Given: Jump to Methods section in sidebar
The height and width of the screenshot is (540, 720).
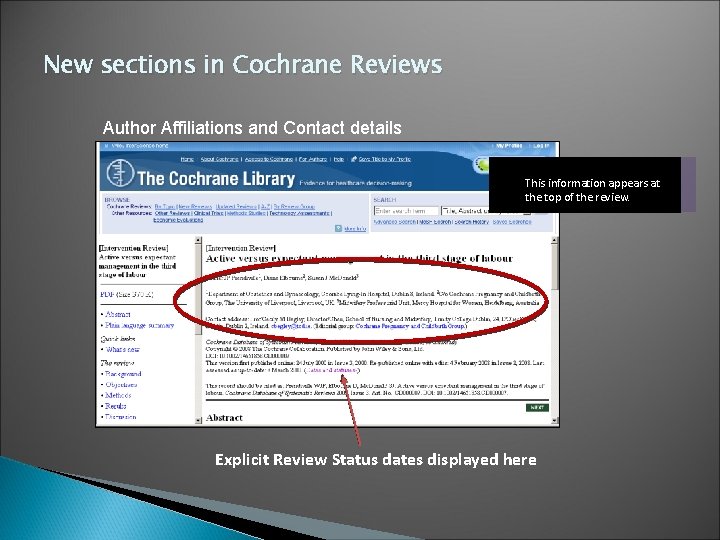Looking at the screenshot, I should click(118, 395).
